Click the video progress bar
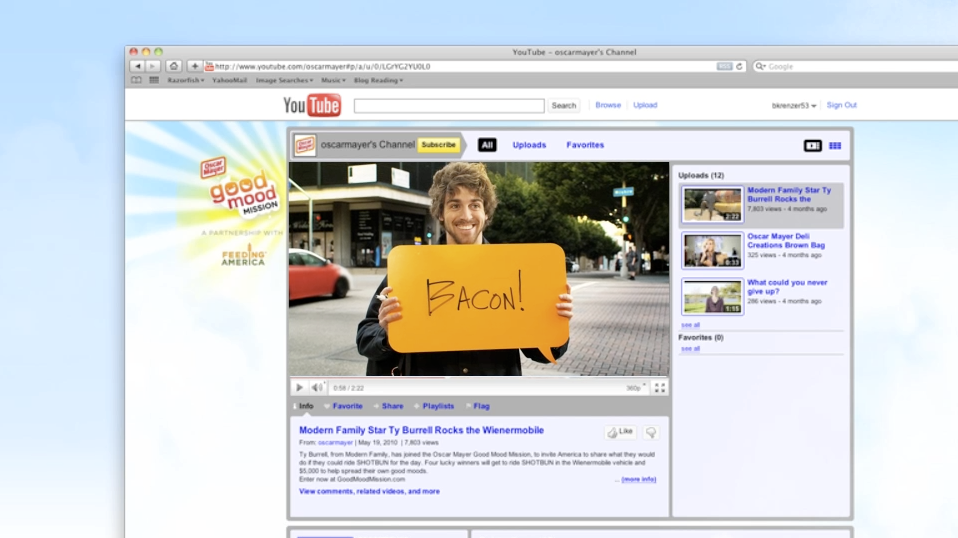This screenshot has width=958, height=538. pyautogui.click(x=480, y=378)
